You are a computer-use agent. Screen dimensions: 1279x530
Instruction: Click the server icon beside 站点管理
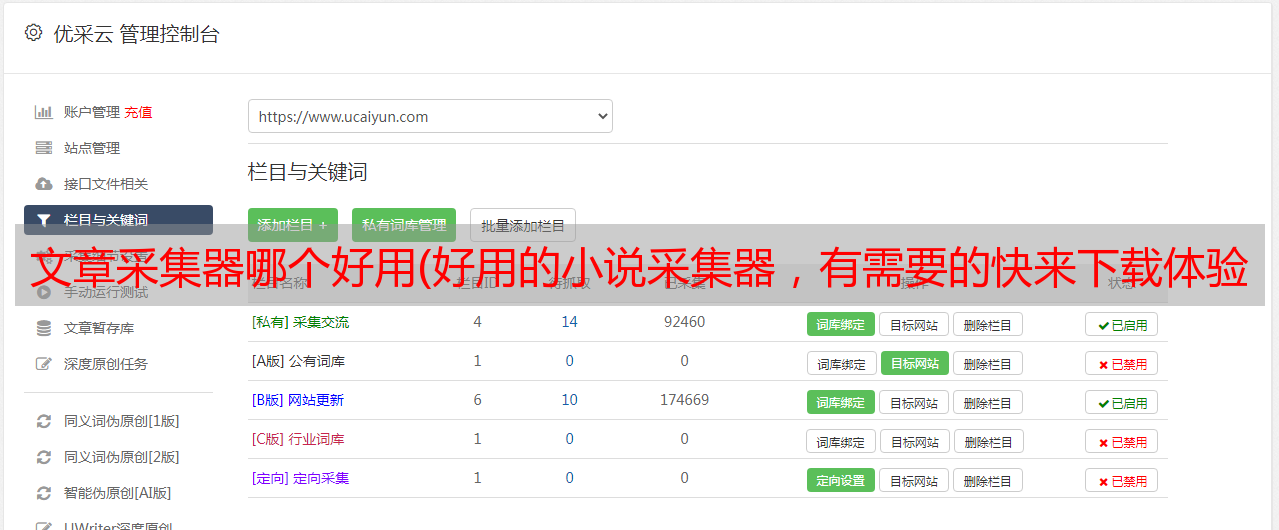pos(43,148)
